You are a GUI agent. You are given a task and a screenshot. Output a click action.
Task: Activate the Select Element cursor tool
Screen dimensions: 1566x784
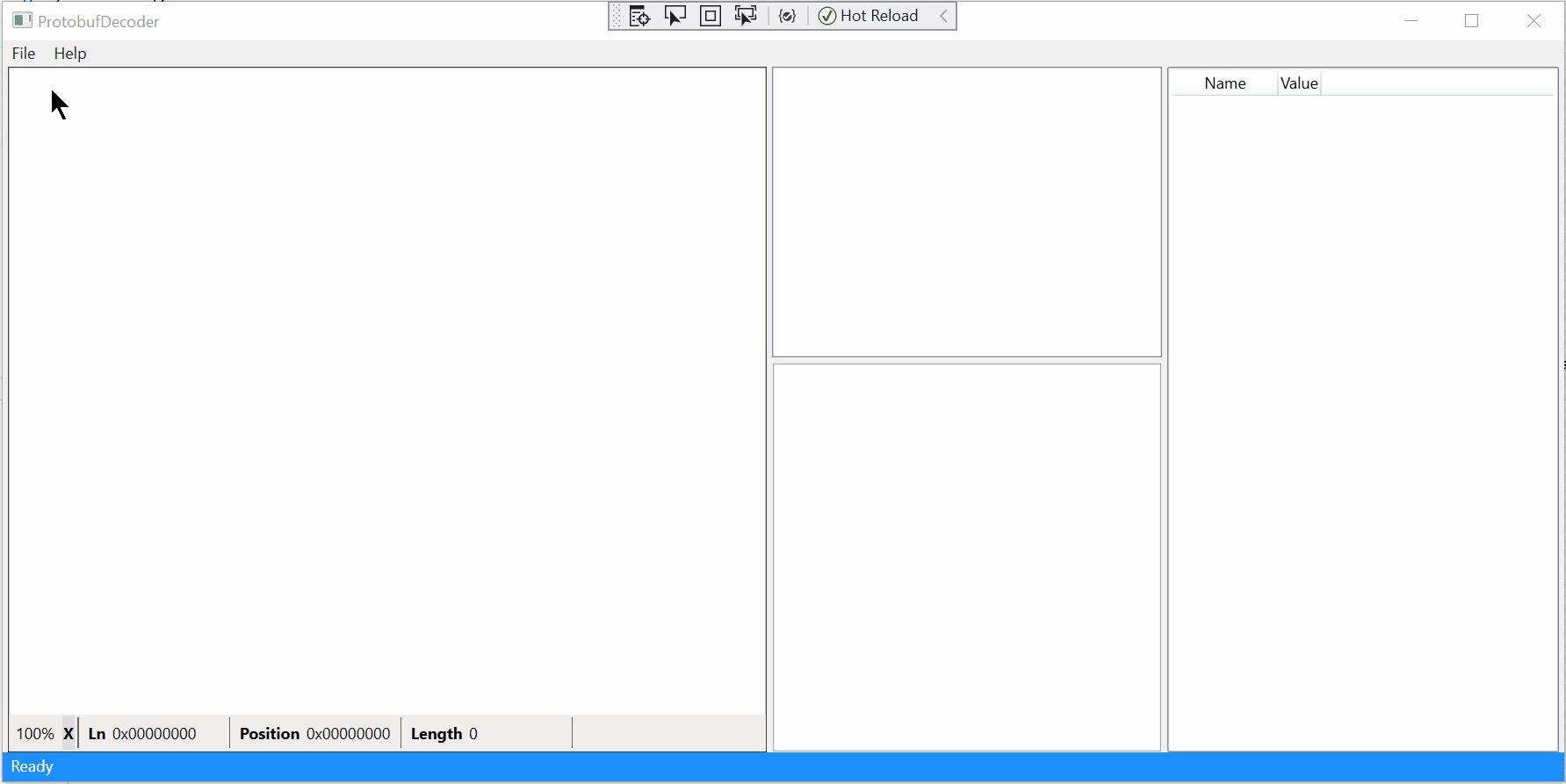(x=675, y=16)
